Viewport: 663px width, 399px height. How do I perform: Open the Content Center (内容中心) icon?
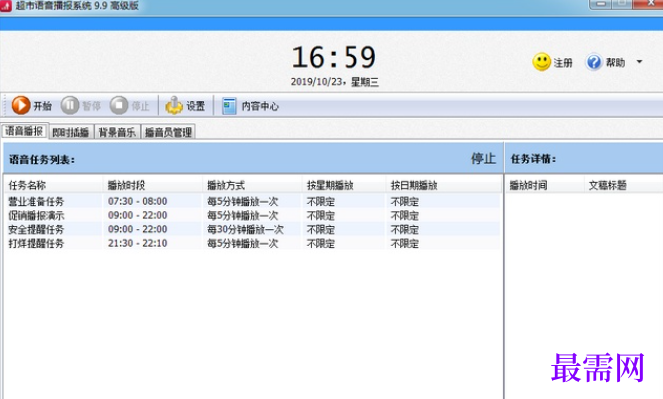point(229,106)
